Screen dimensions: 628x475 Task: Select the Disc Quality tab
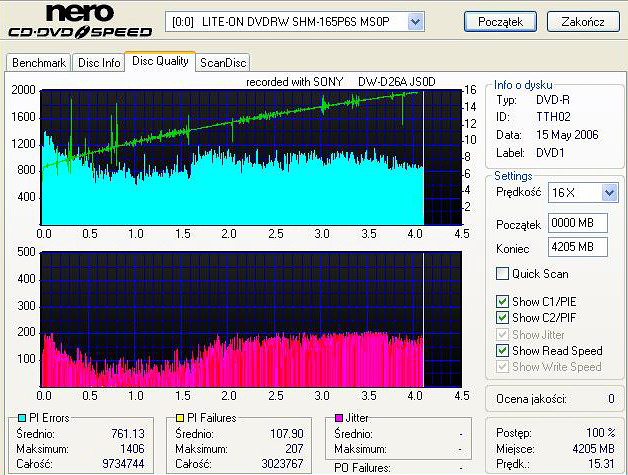point(160,61)
